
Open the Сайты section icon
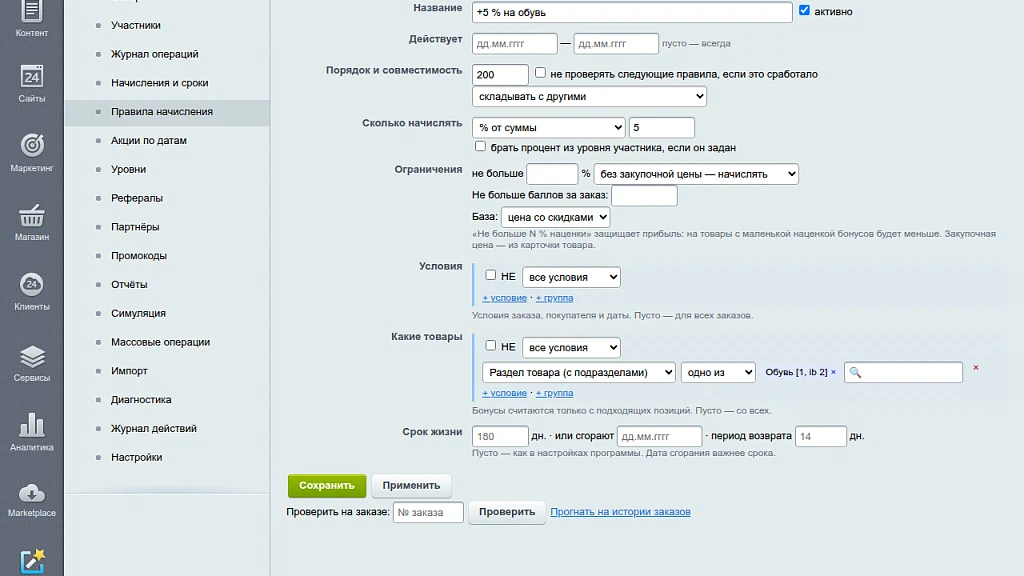[x=31, y=77]
